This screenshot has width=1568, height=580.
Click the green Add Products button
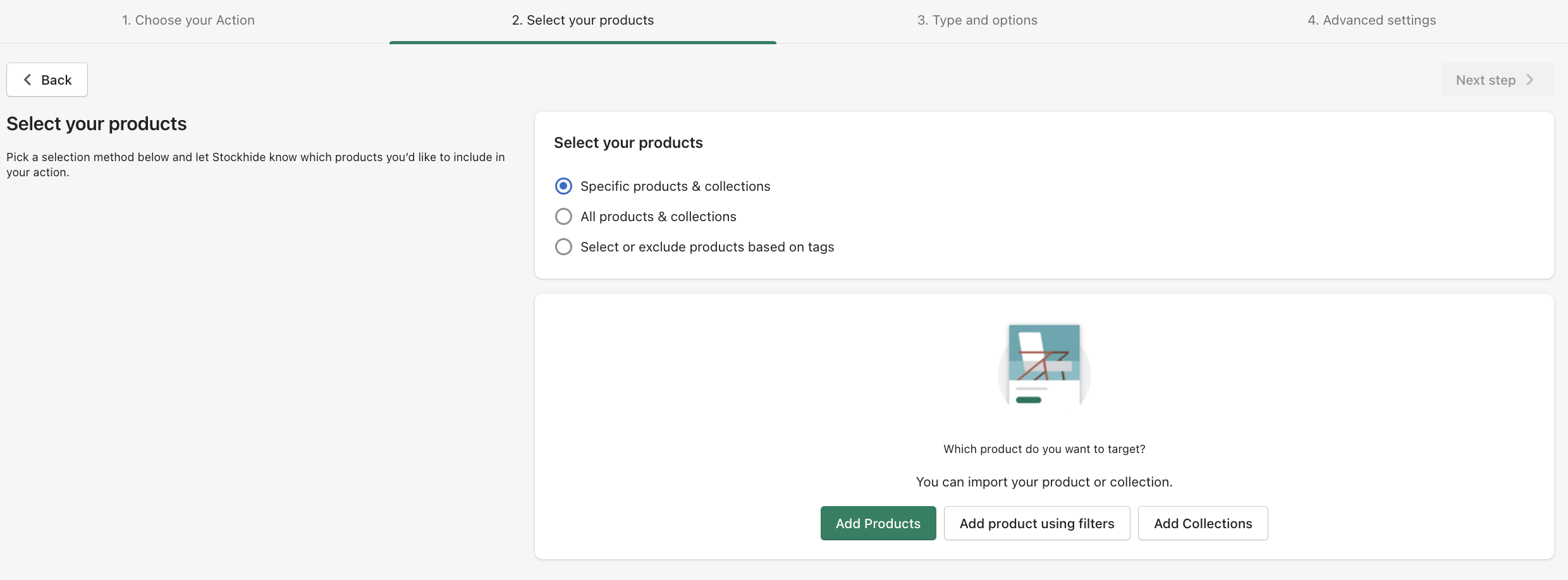pyautogui.click(x=878, y=523)
